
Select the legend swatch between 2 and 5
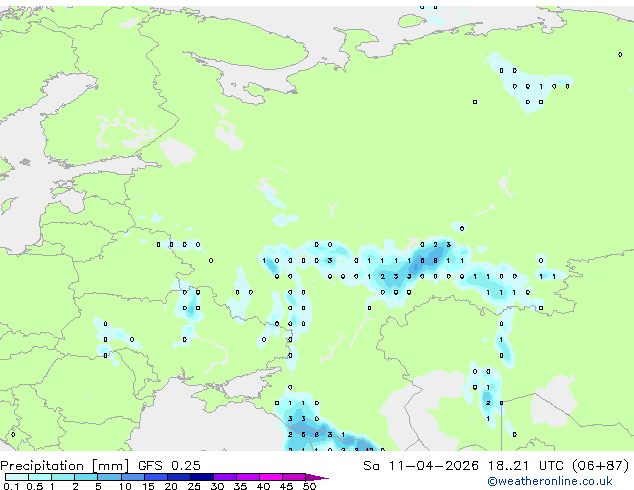click(86, 477)
